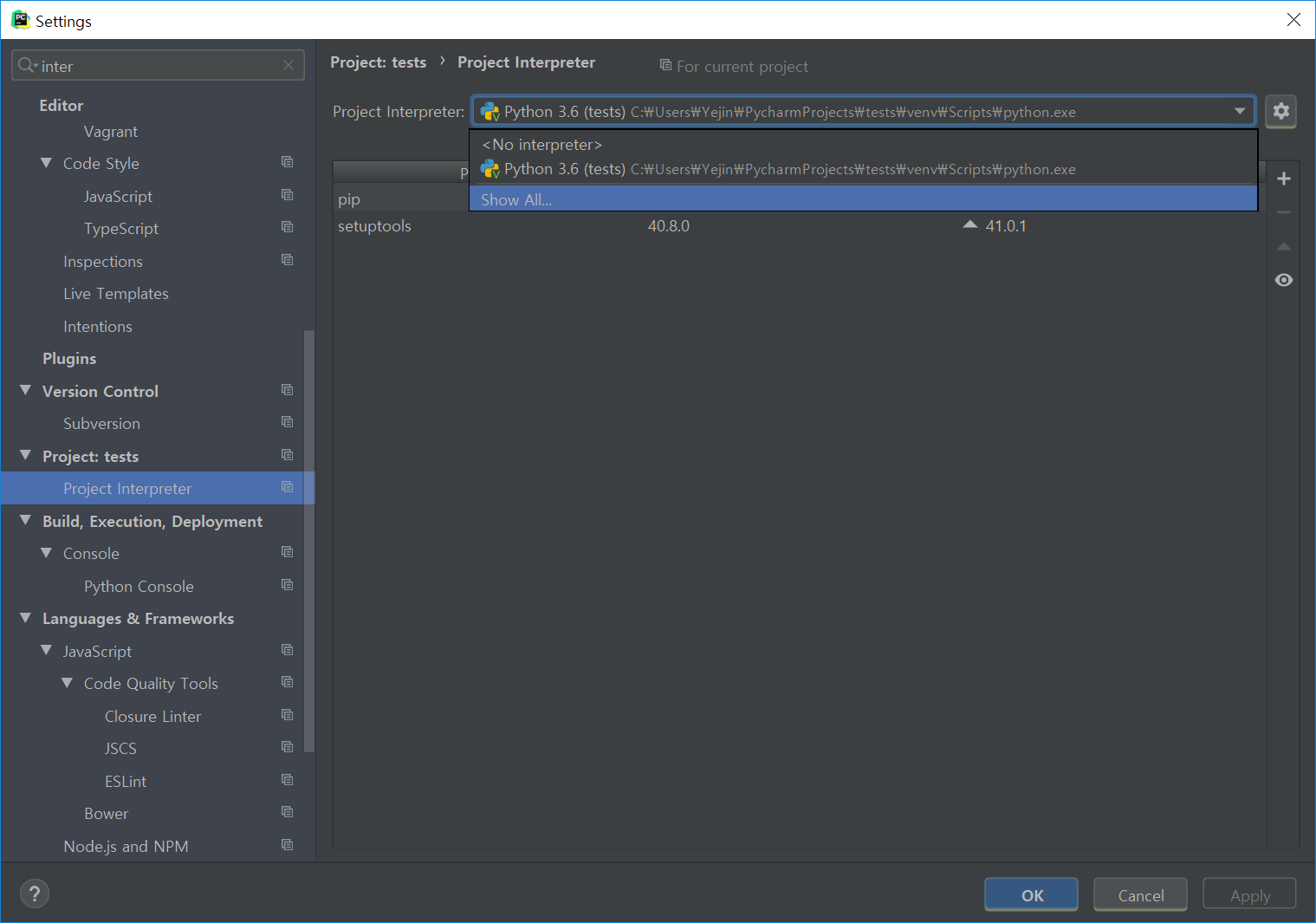Viewport: 1316px width, 923px height.
Task: Open JavaScript under Code Style
Action: click(118, 197)
